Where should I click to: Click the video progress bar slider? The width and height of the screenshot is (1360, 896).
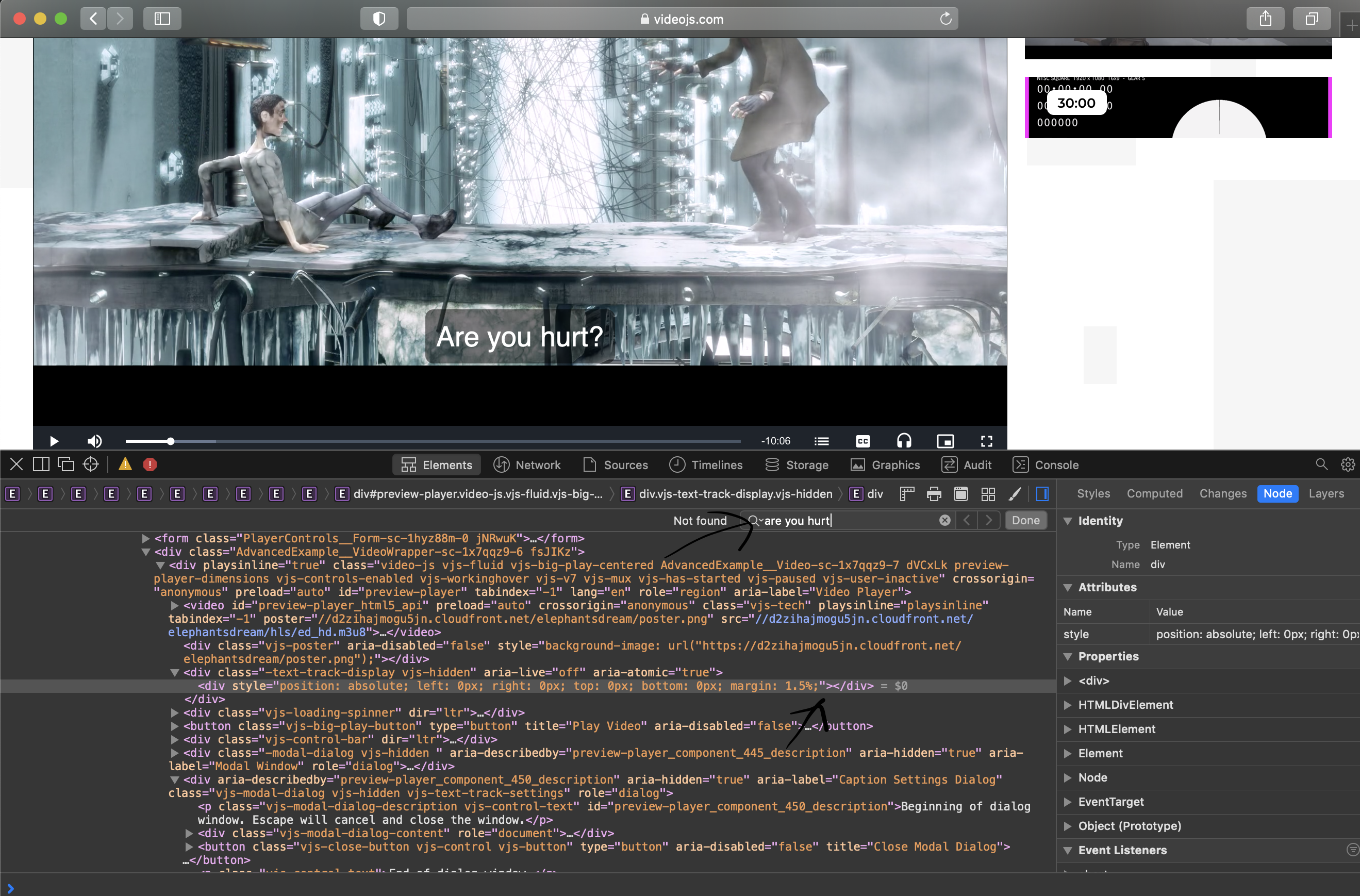pos(433,441)
